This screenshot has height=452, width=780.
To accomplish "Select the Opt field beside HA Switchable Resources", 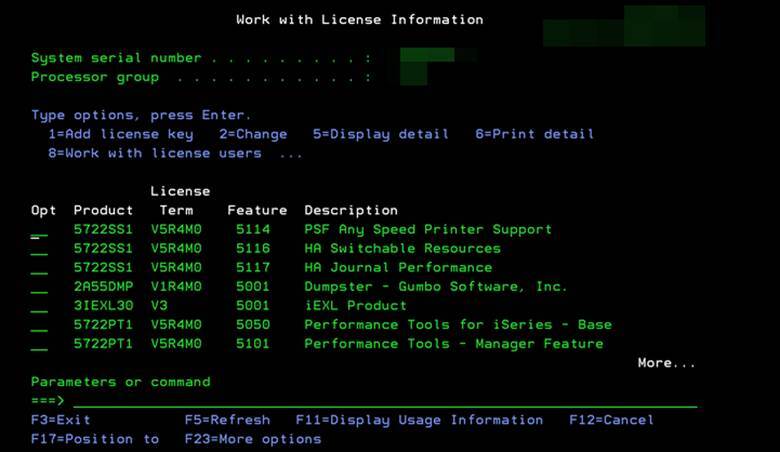I will coord(39,249).
